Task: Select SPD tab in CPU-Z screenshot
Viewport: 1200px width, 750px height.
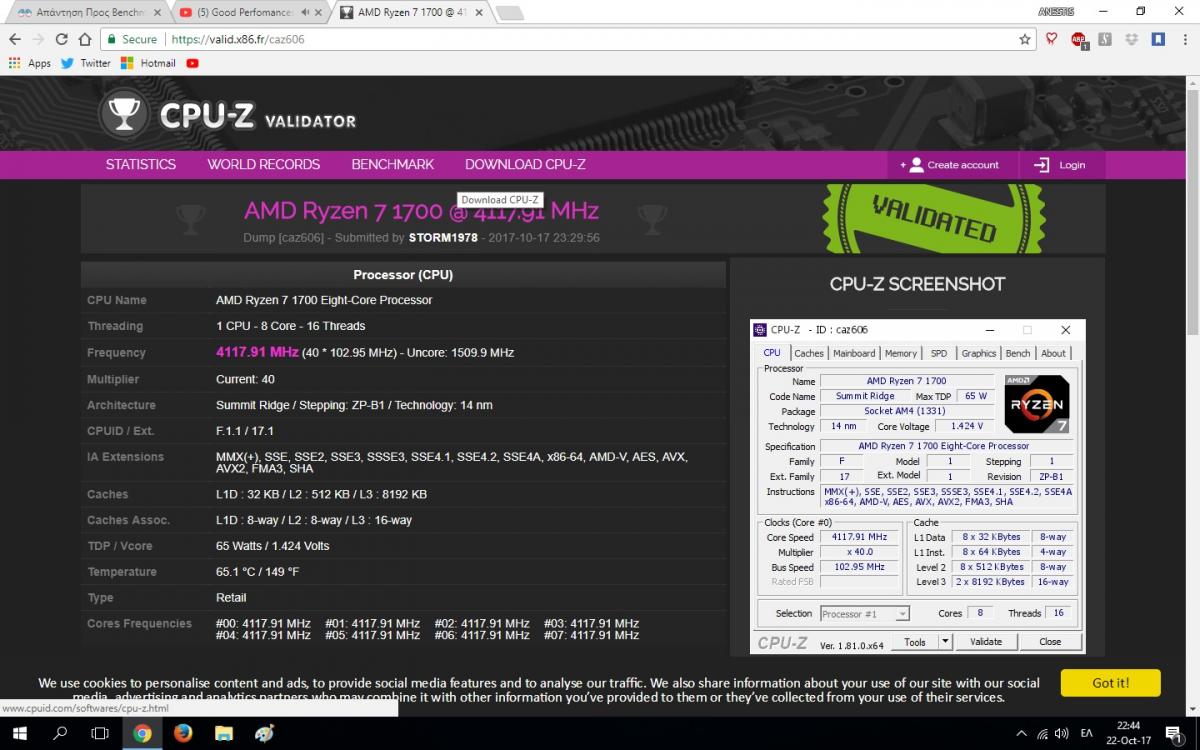Action: tap(939, 353)
